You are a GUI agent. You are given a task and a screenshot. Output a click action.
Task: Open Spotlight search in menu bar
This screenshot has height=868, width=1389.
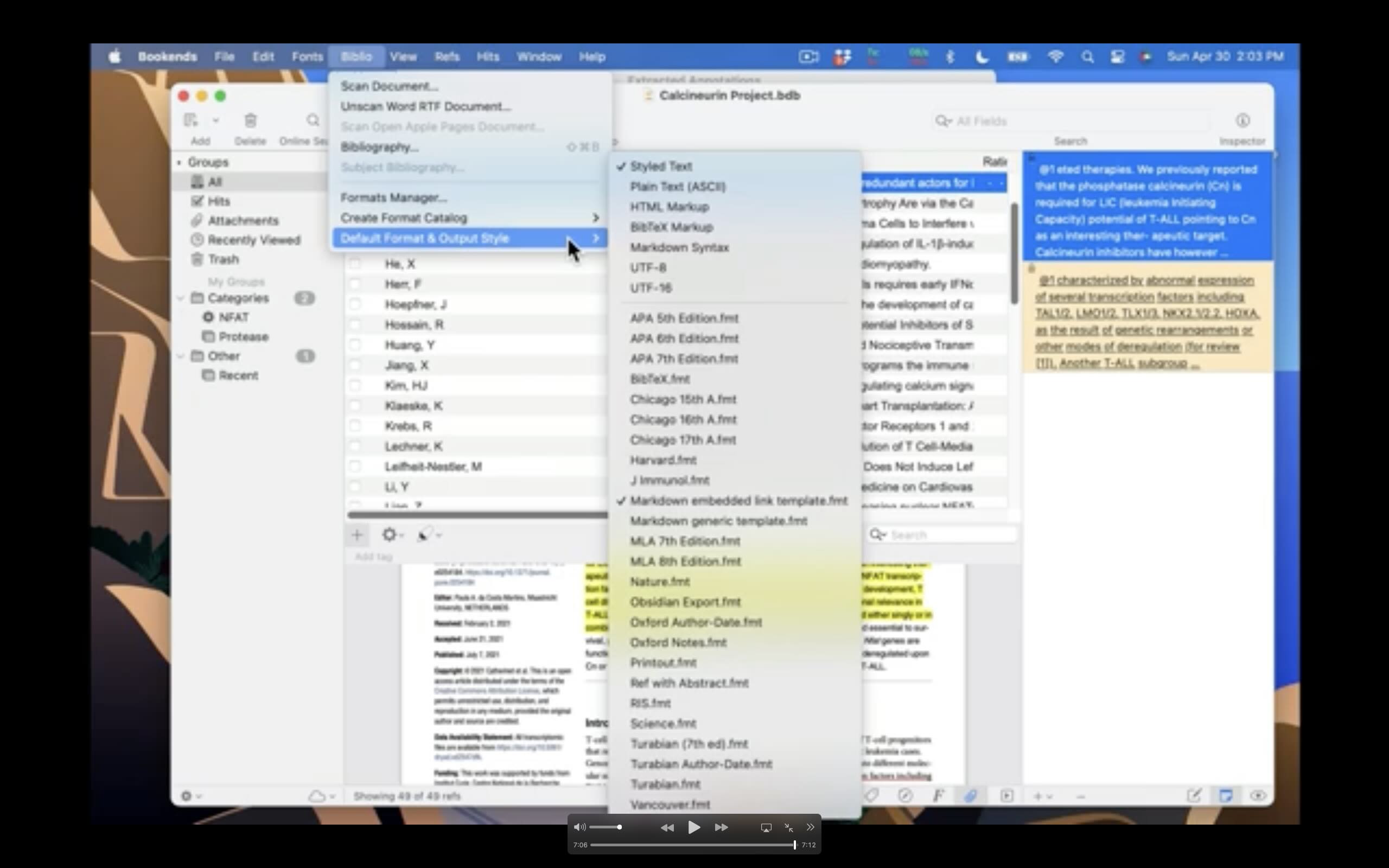[x=1087, y=57]
